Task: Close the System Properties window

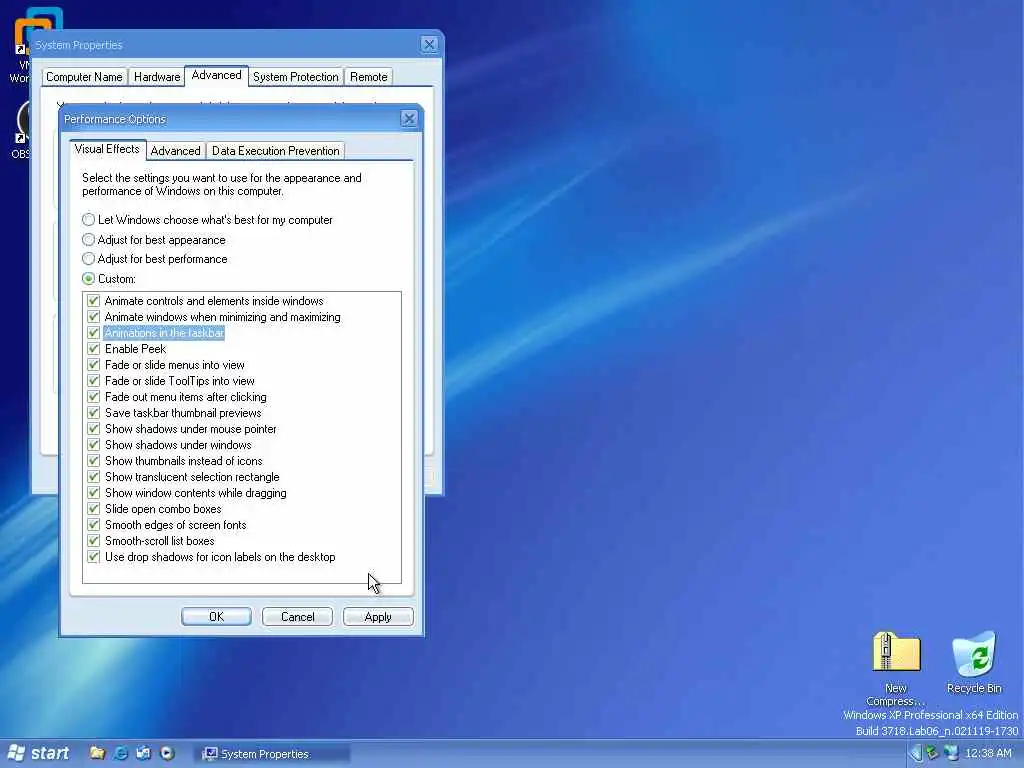Action: (x=429, y=44)
